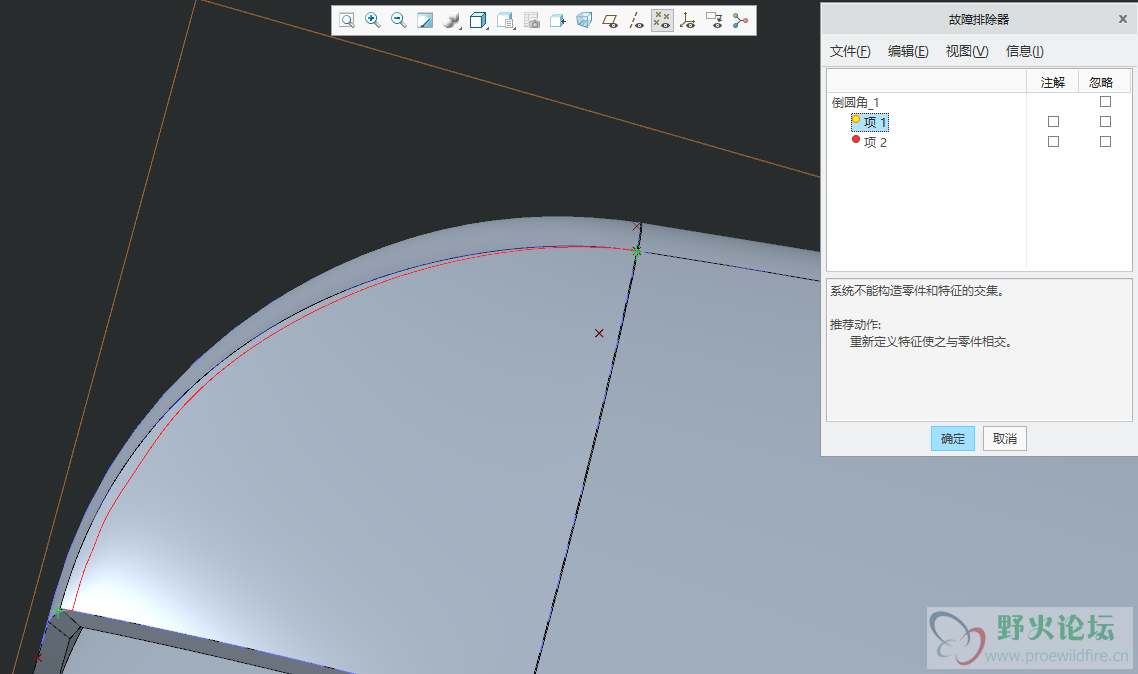Click the 推荐动作: label
The height and width of the screenshot is (674, 1138).
click(855, 324)
